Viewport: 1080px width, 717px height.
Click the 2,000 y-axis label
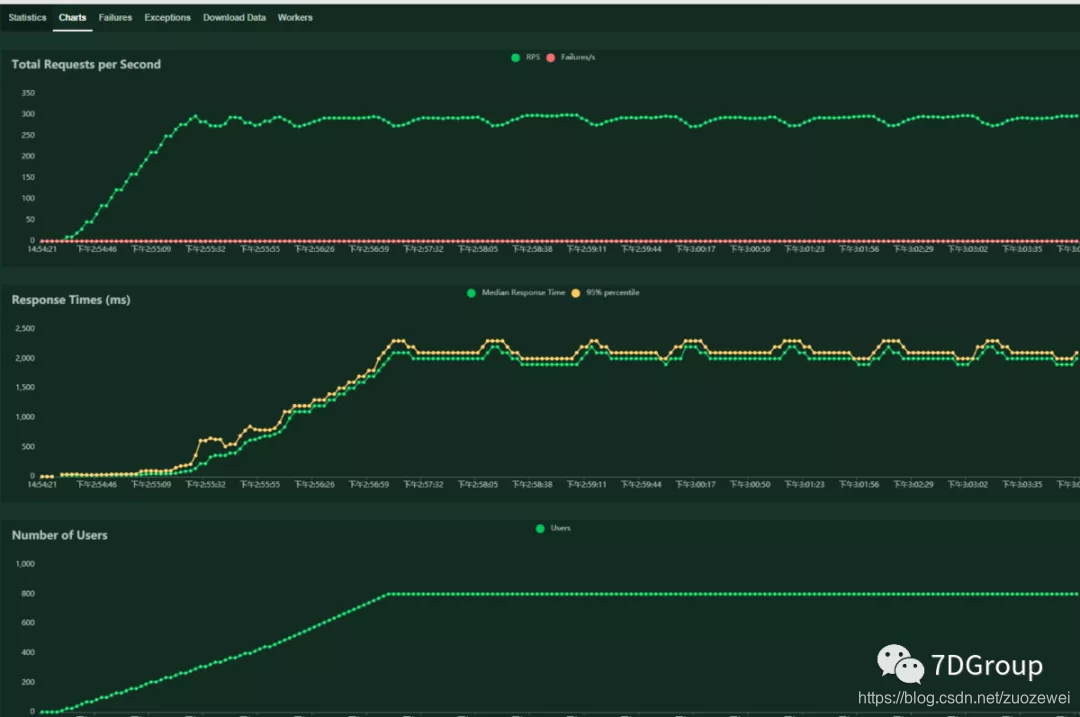pyautogui.click(x=25, y=358)
